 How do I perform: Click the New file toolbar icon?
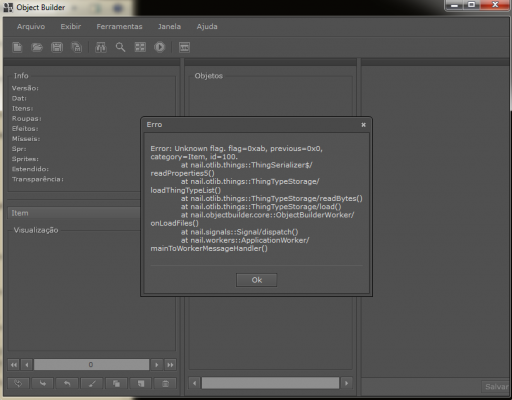click(x=17, y=47)
